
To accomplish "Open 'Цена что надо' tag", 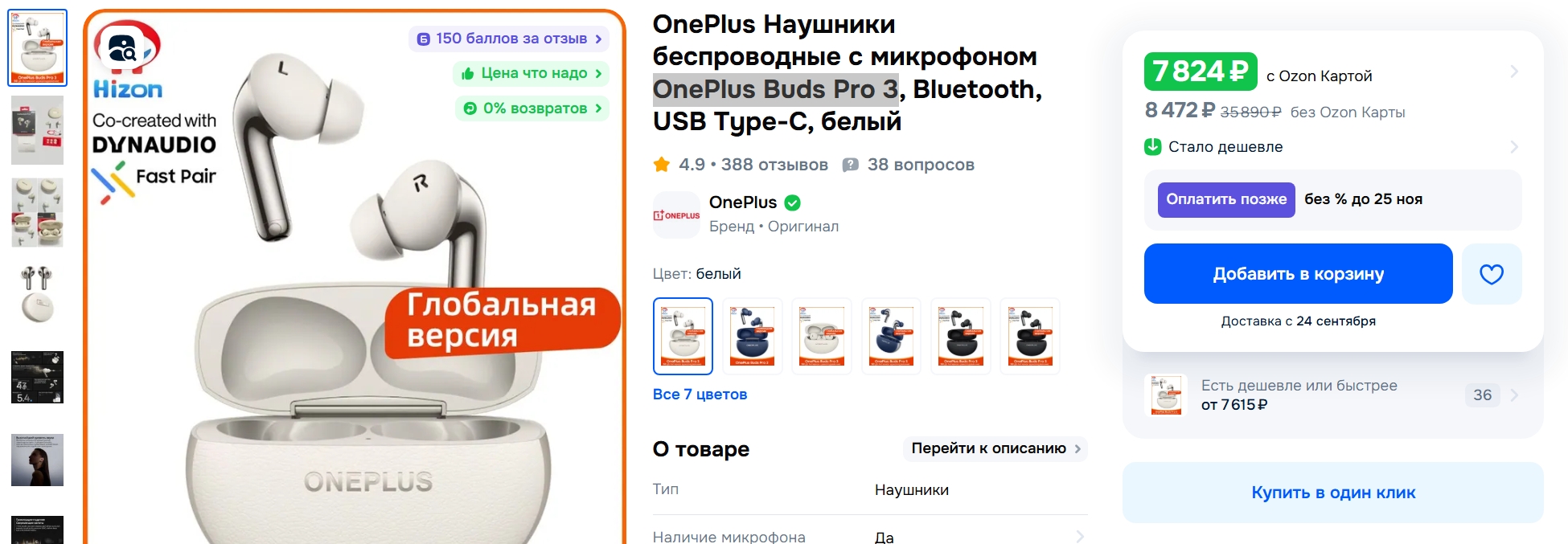I will pyautogui.click(x=531, y=73).
